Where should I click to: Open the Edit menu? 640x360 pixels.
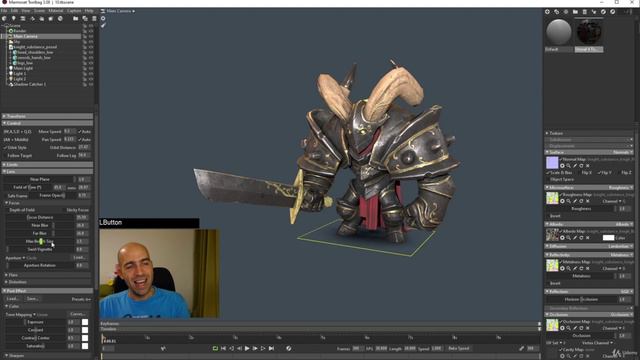tap(14, 11)
